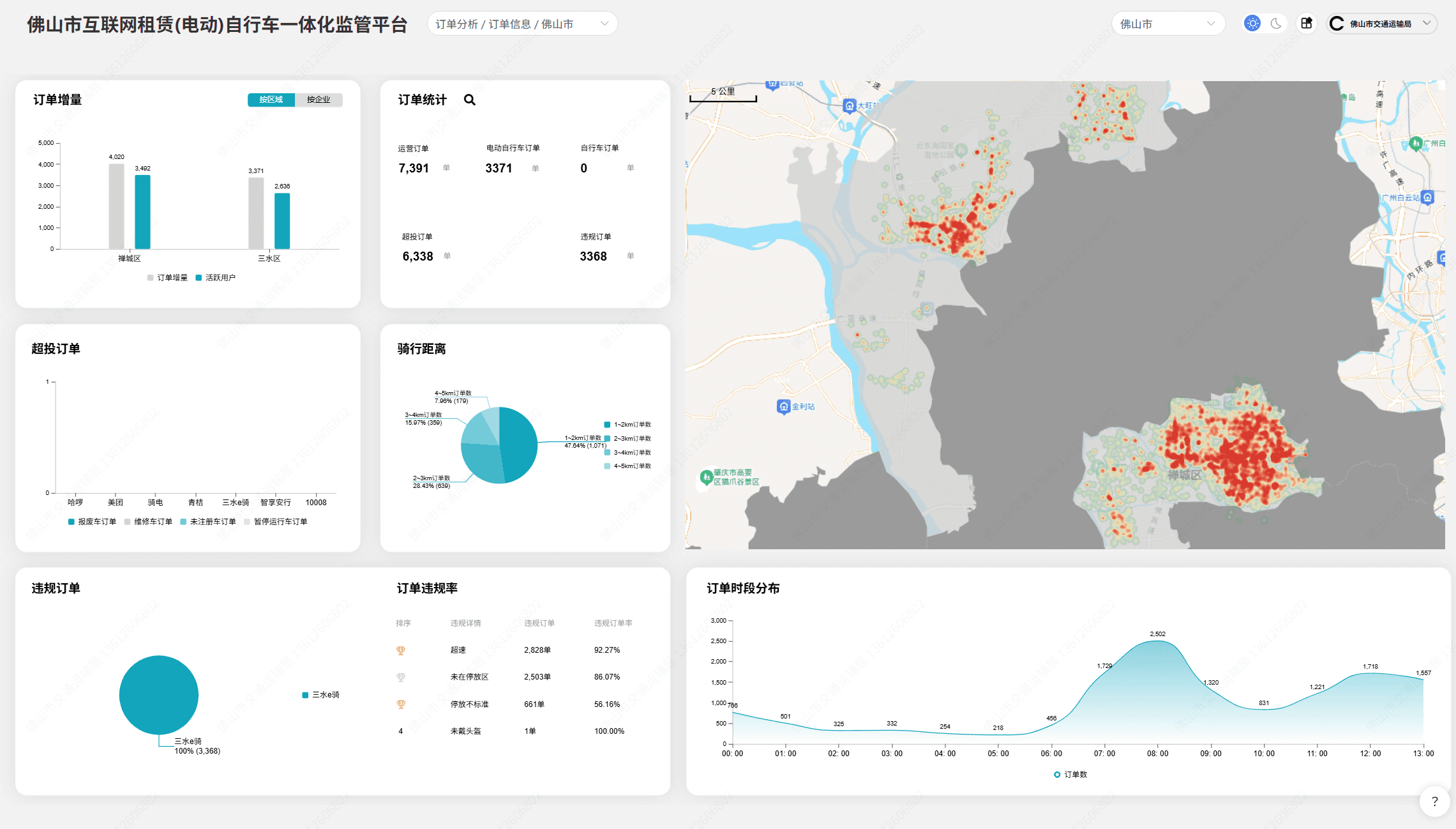
Task: Toggle 4~5km订单数 pie legend entry
Action: coord(627,466)
